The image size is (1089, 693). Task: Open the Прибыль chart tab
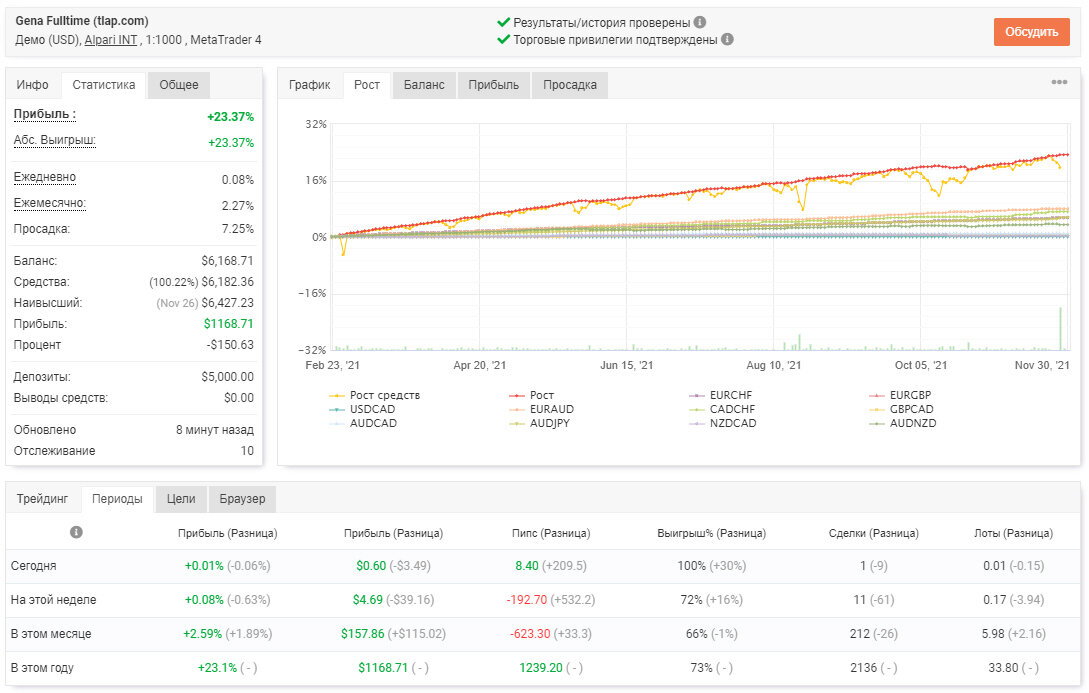(x=493, y=85)
